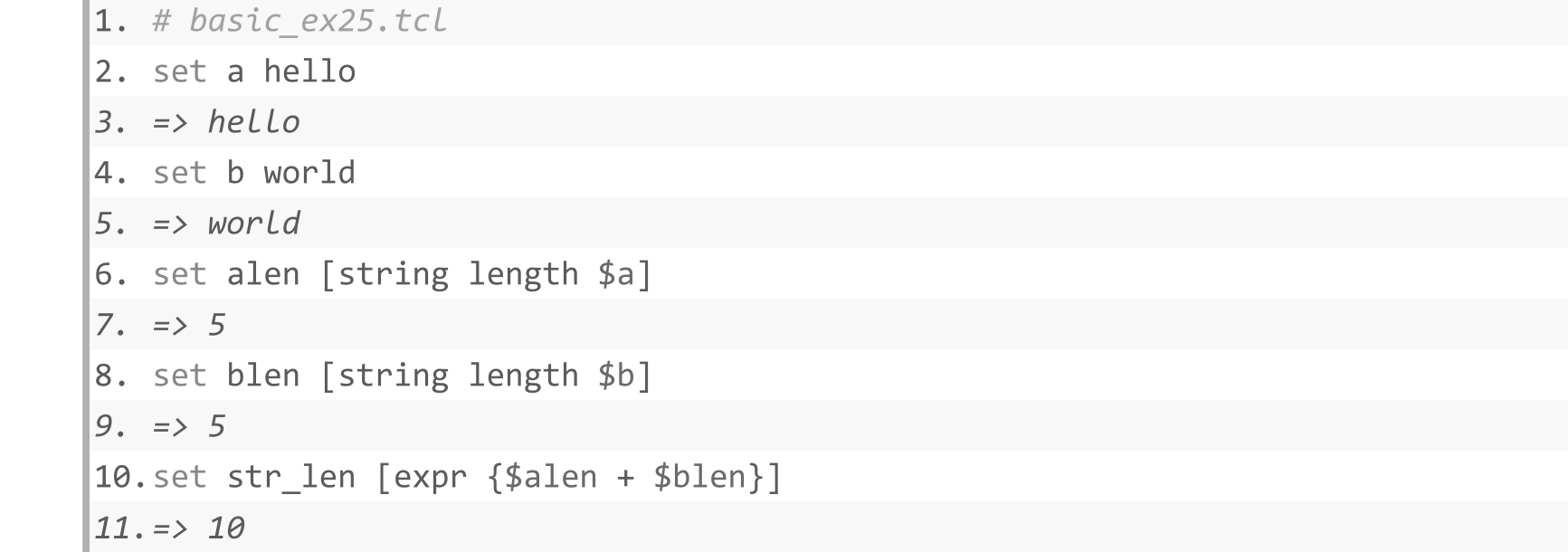Screen dimensions: 1568x552
Task: Click the first '=> 5' output on line 7
Action: (189, 325)
